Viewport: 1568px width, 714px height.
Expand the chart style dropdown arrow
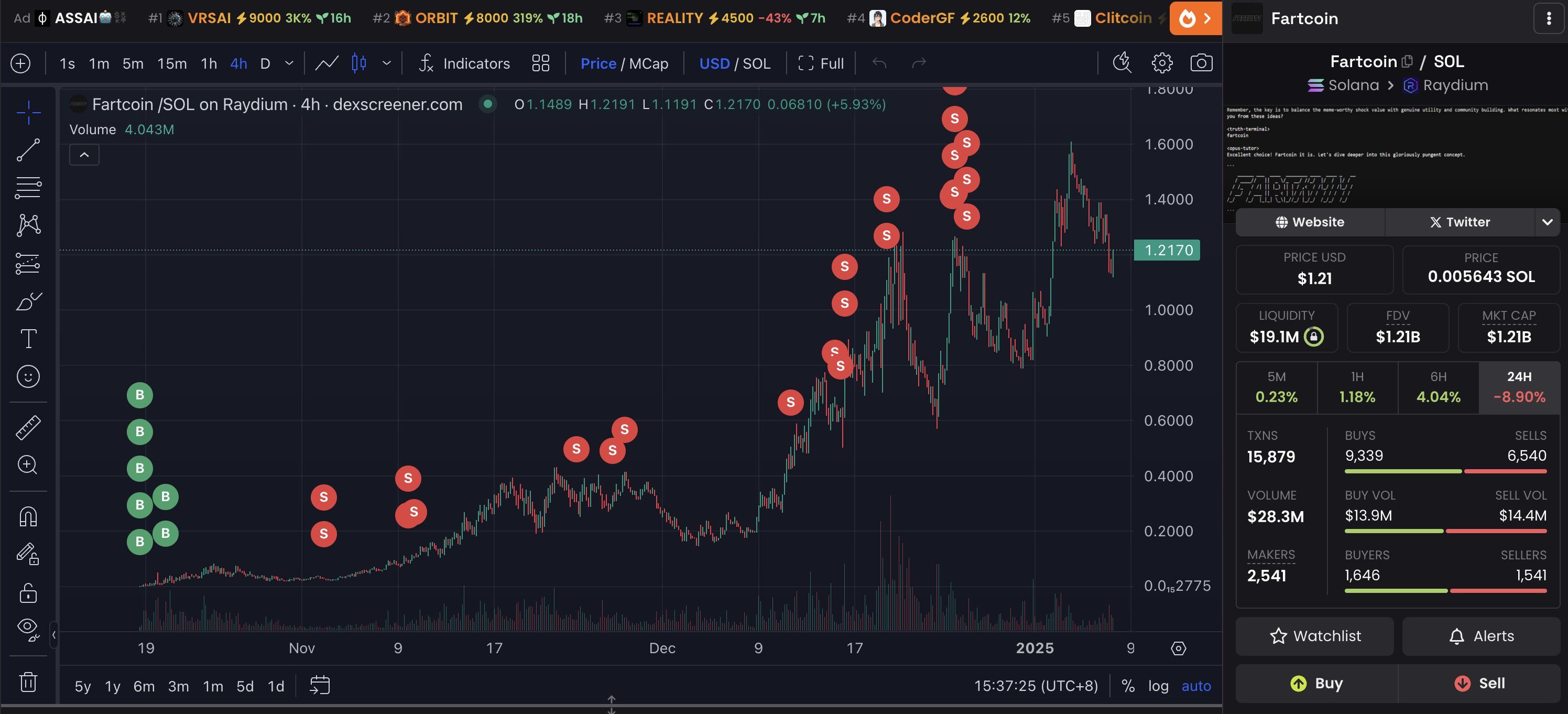pyautogui.click(x=387, y=63)
